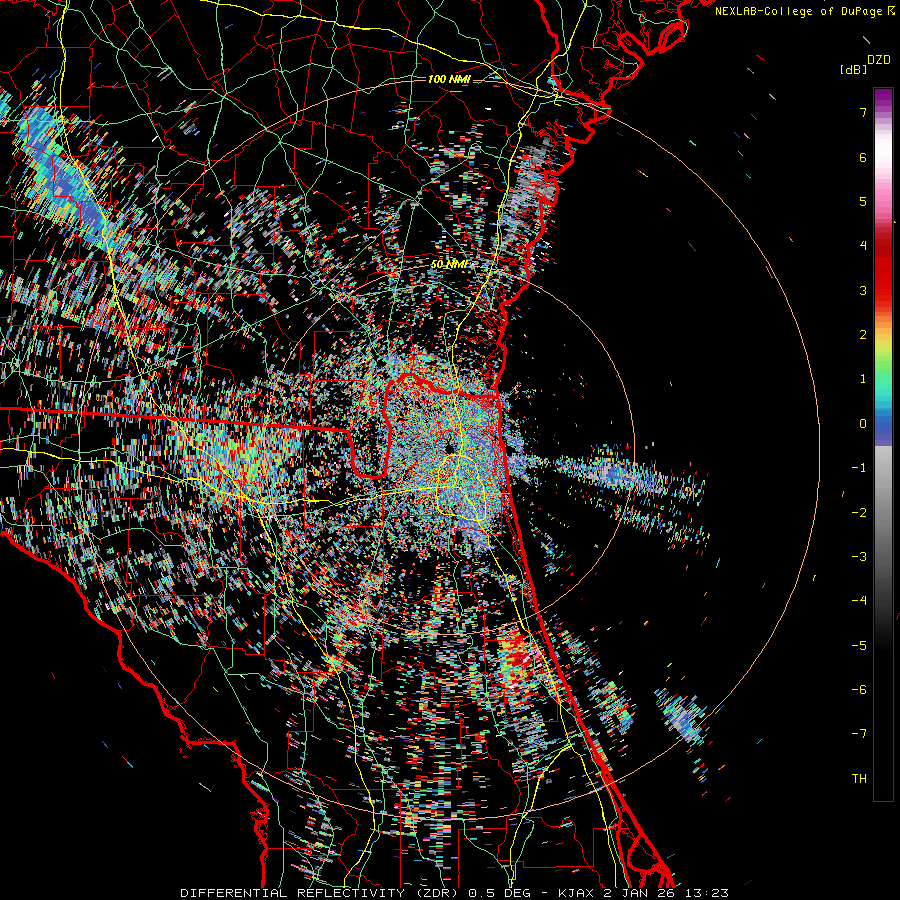Viewport: 900px width, 900px height.
Task: Click the 0 scale label
Action: [863, 424]
